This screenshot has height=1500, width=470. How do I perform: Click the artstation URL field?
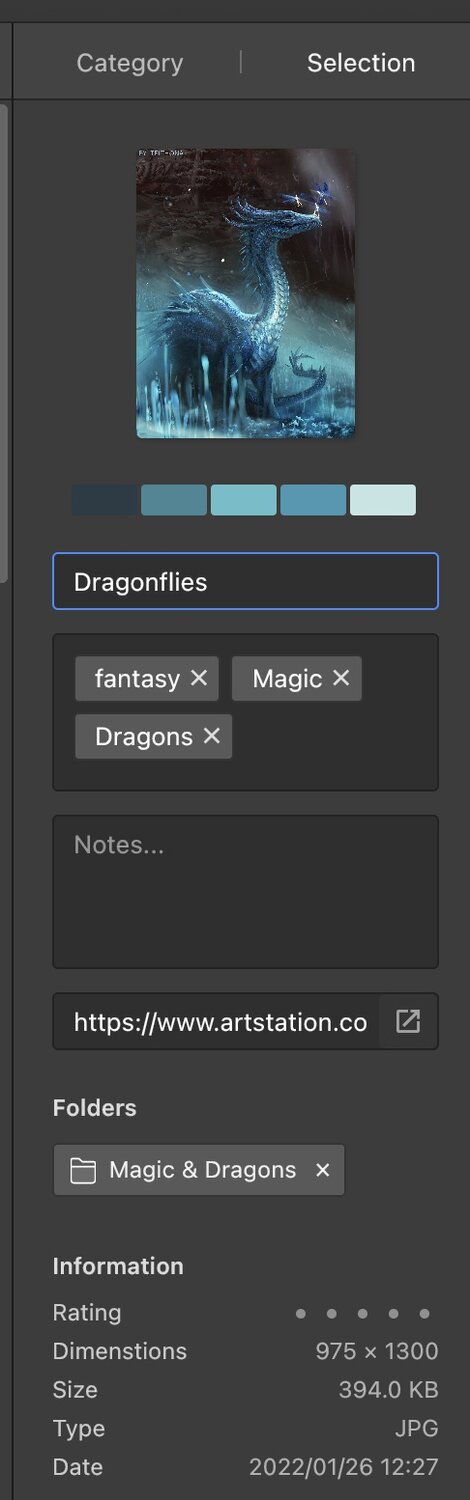point(216,1021)
